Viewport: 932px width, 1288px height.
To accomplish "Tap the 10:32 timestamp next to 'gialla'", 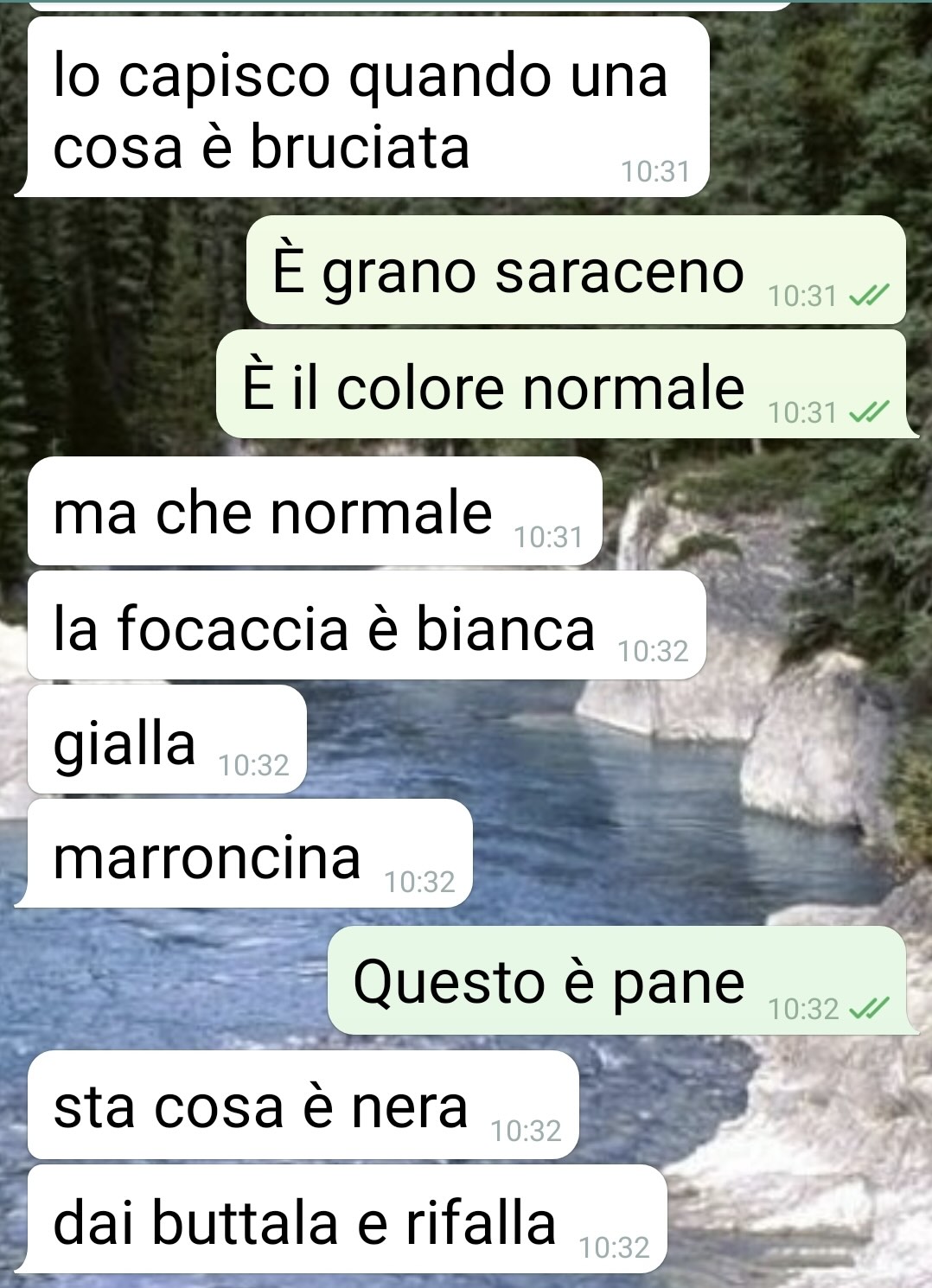I will pos(253,766).
